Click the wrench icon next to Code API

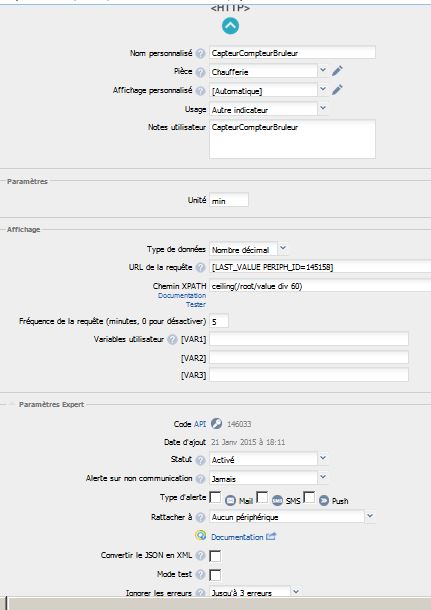click(x=216, y=423)
